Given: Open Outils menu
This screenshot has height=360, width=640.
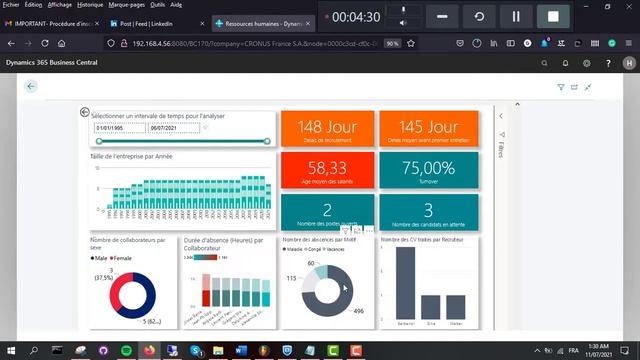Looking at the screenshot, I should point(158,5).
